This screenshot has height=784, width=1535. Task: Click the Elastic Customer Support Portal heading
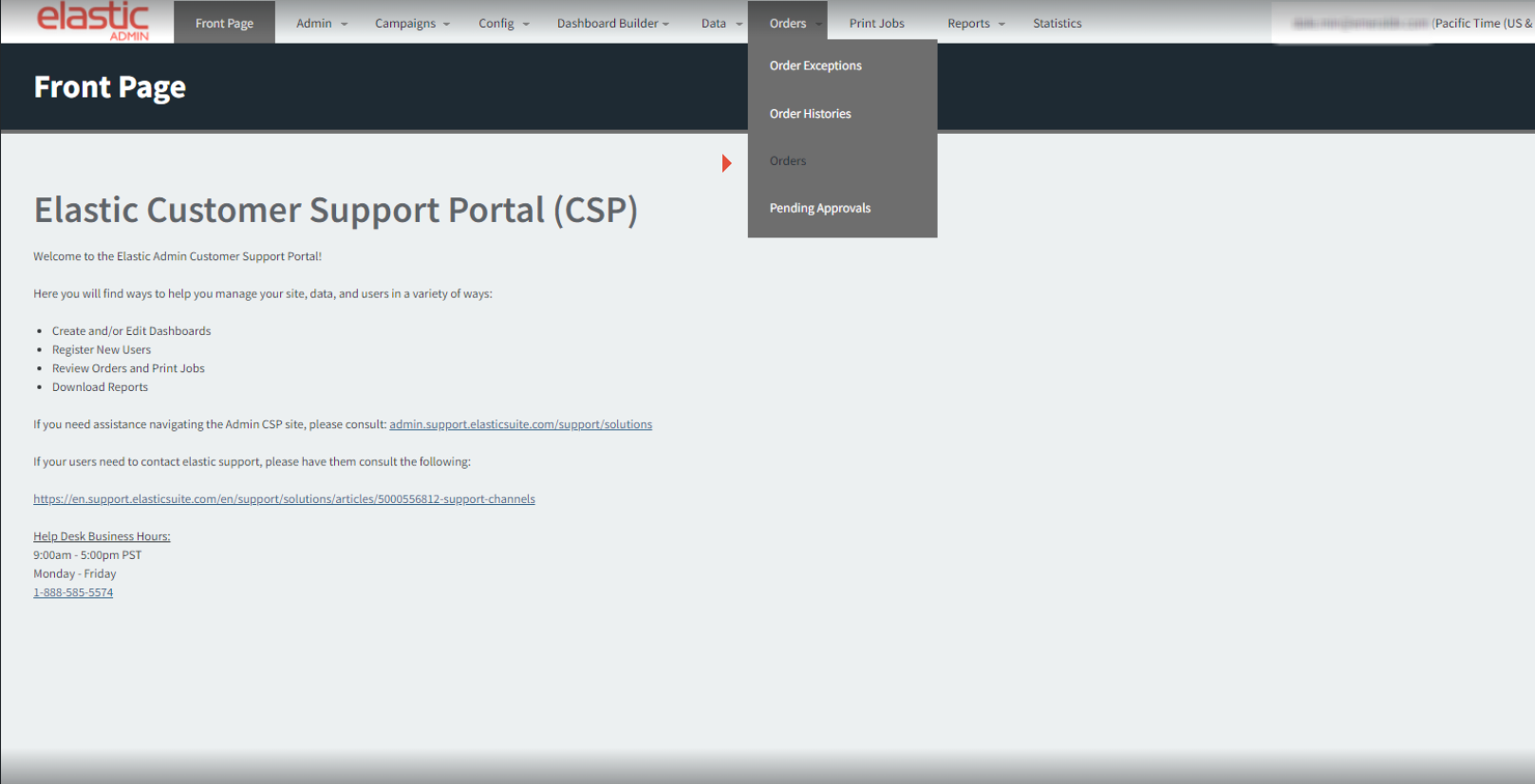[335, 210]
